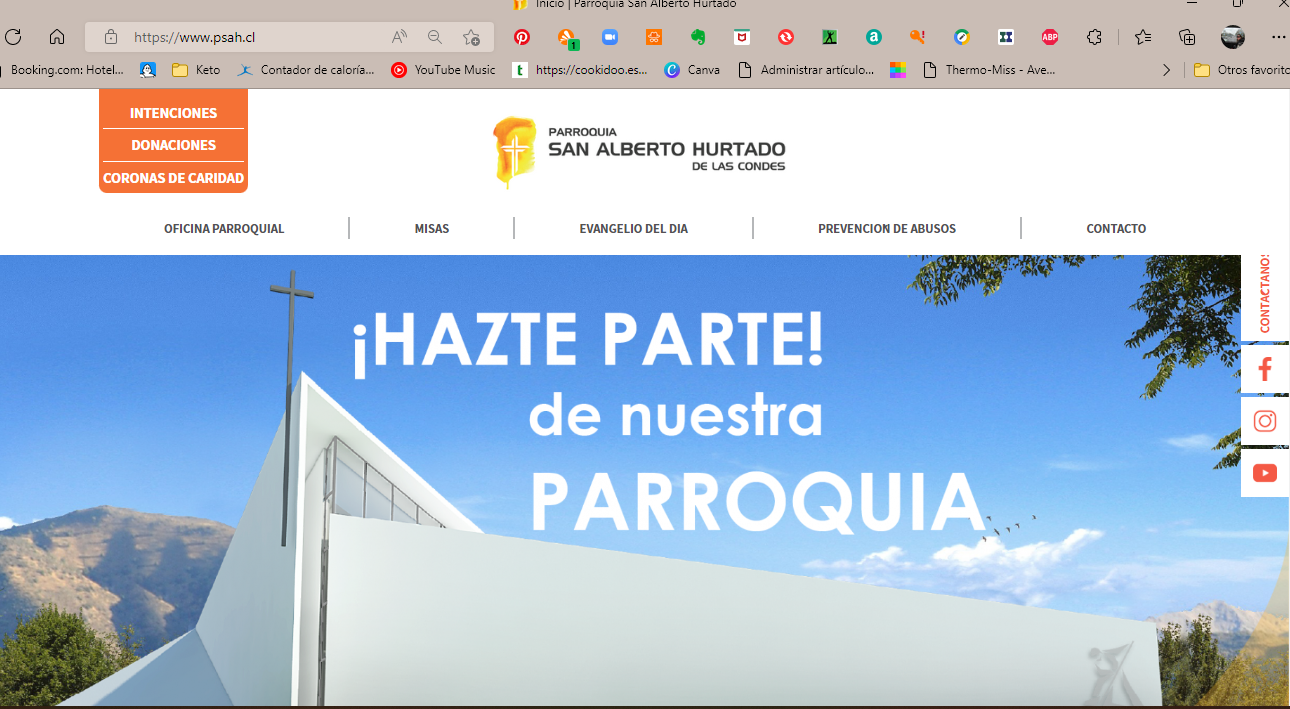
Task: Click the Pinterest extension icon
Action: 522,37
